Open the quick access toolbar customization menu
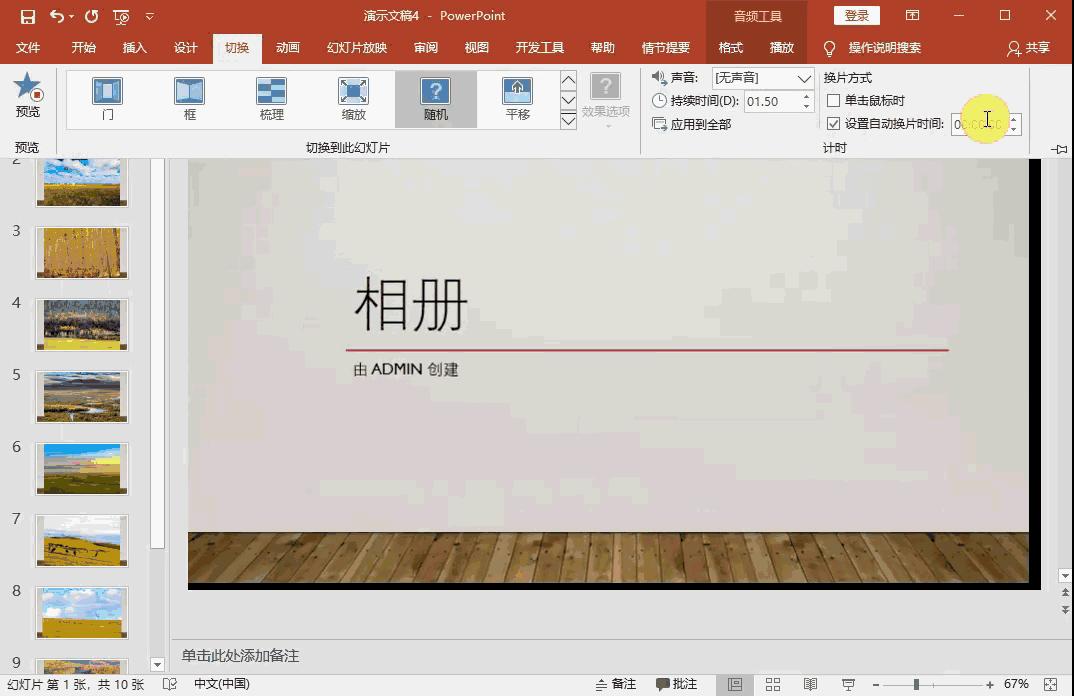Viewport: 1074px width, 696px height. (148, 16)
